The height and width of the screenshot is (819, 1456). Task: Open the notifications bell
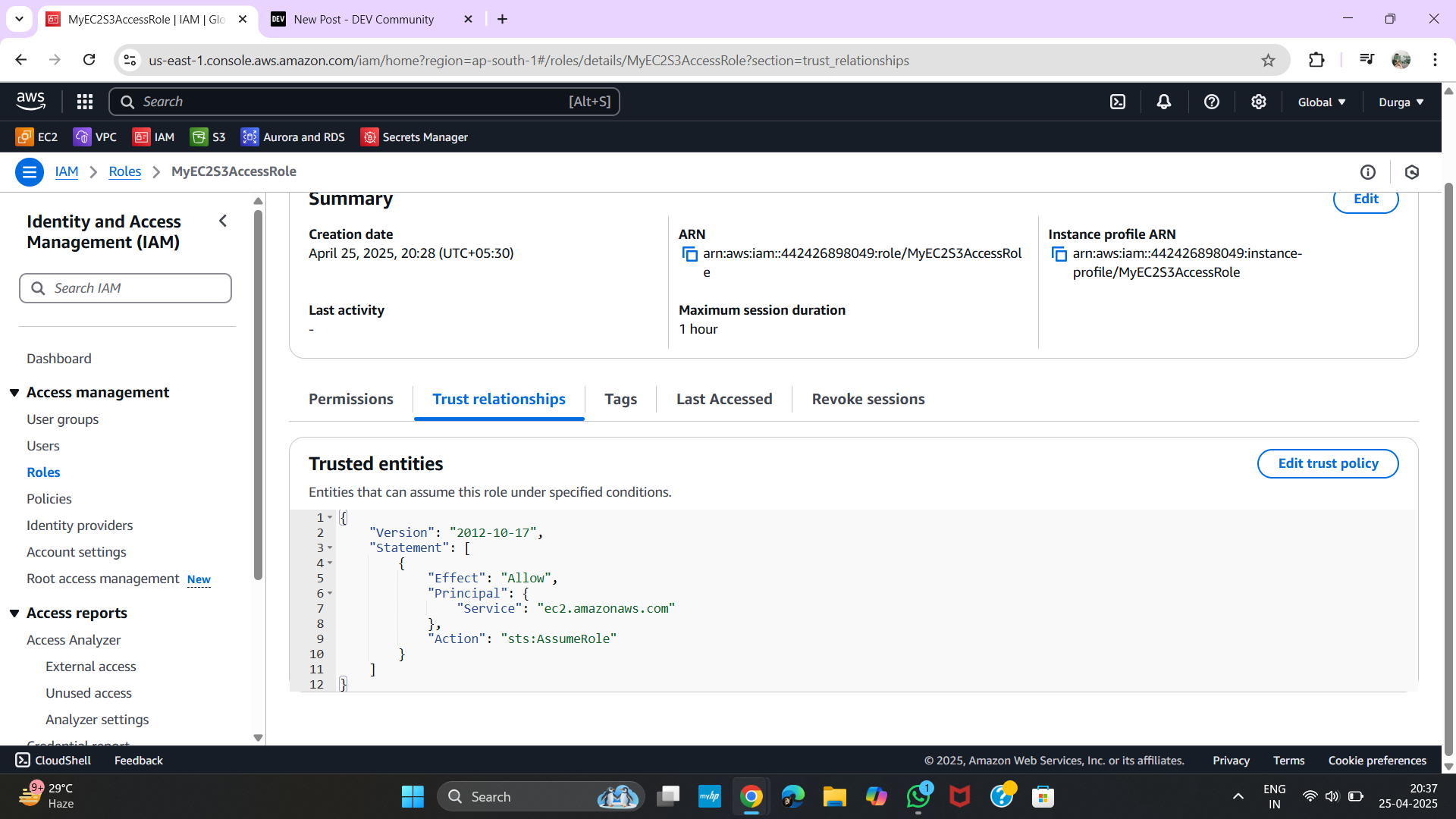[1164, 102]
